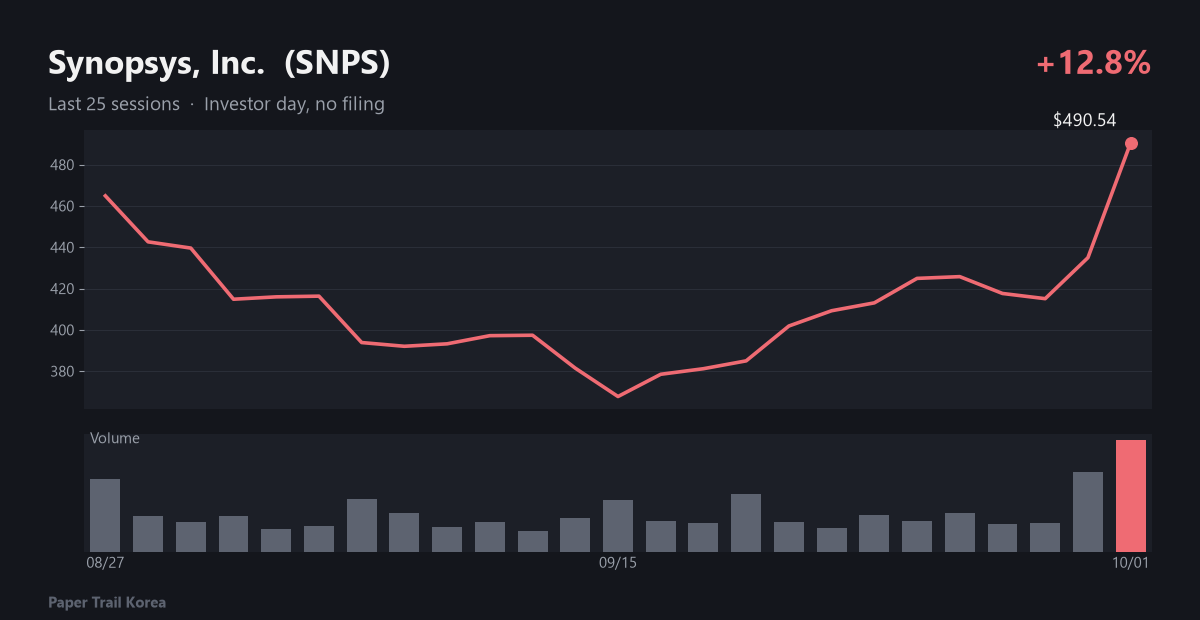Select the final price dot on the line
Image resolution: width=1200 pixels, height=620 pixels.
coord(1131,144)
